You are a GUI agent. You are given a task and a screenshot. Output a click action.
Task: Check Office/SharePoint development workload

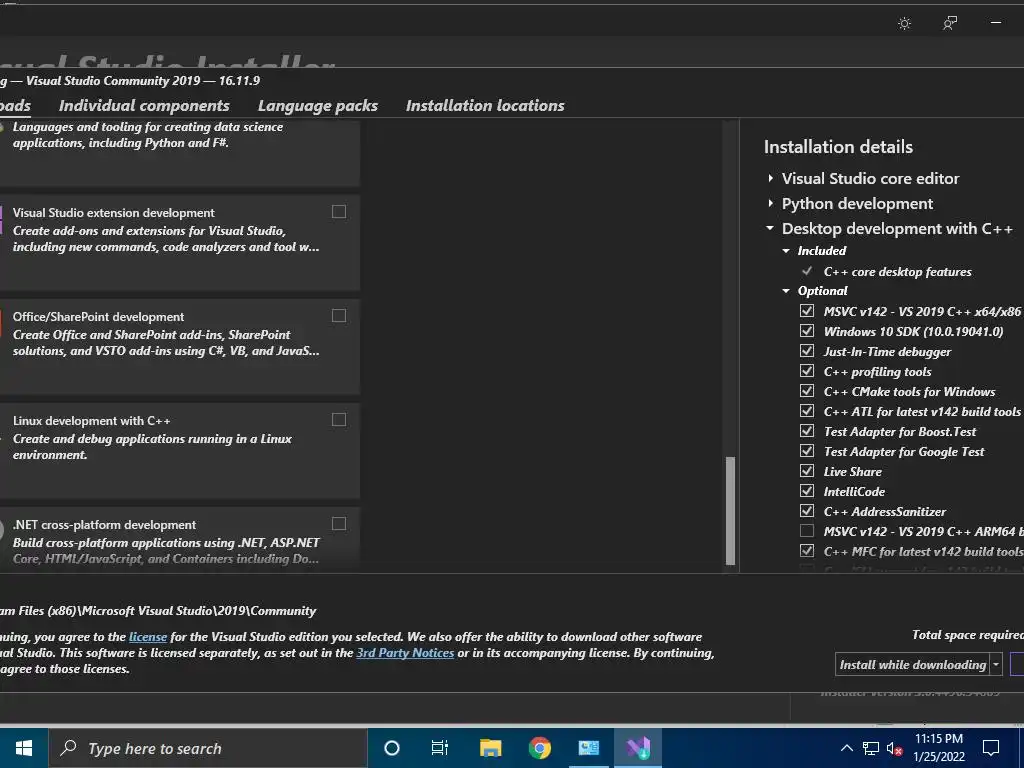click(x=339, y=316)
